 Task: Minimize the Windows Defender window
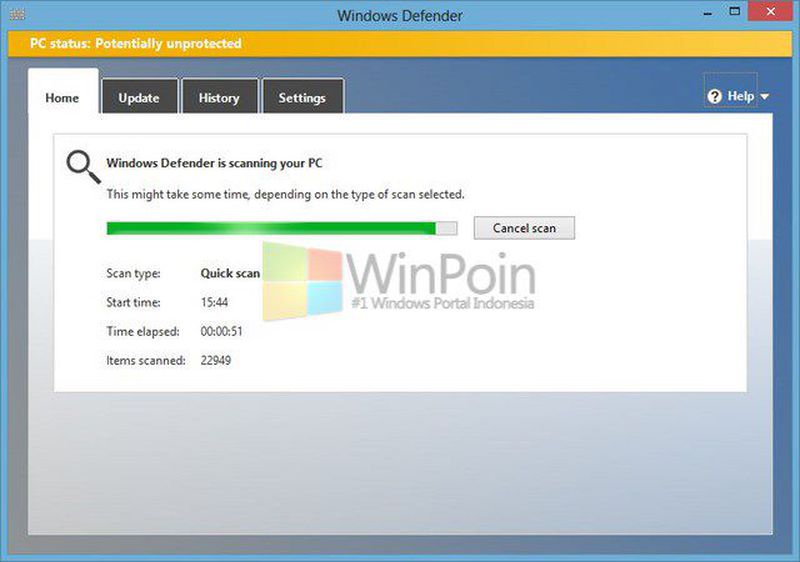click(x=707, y=12)
